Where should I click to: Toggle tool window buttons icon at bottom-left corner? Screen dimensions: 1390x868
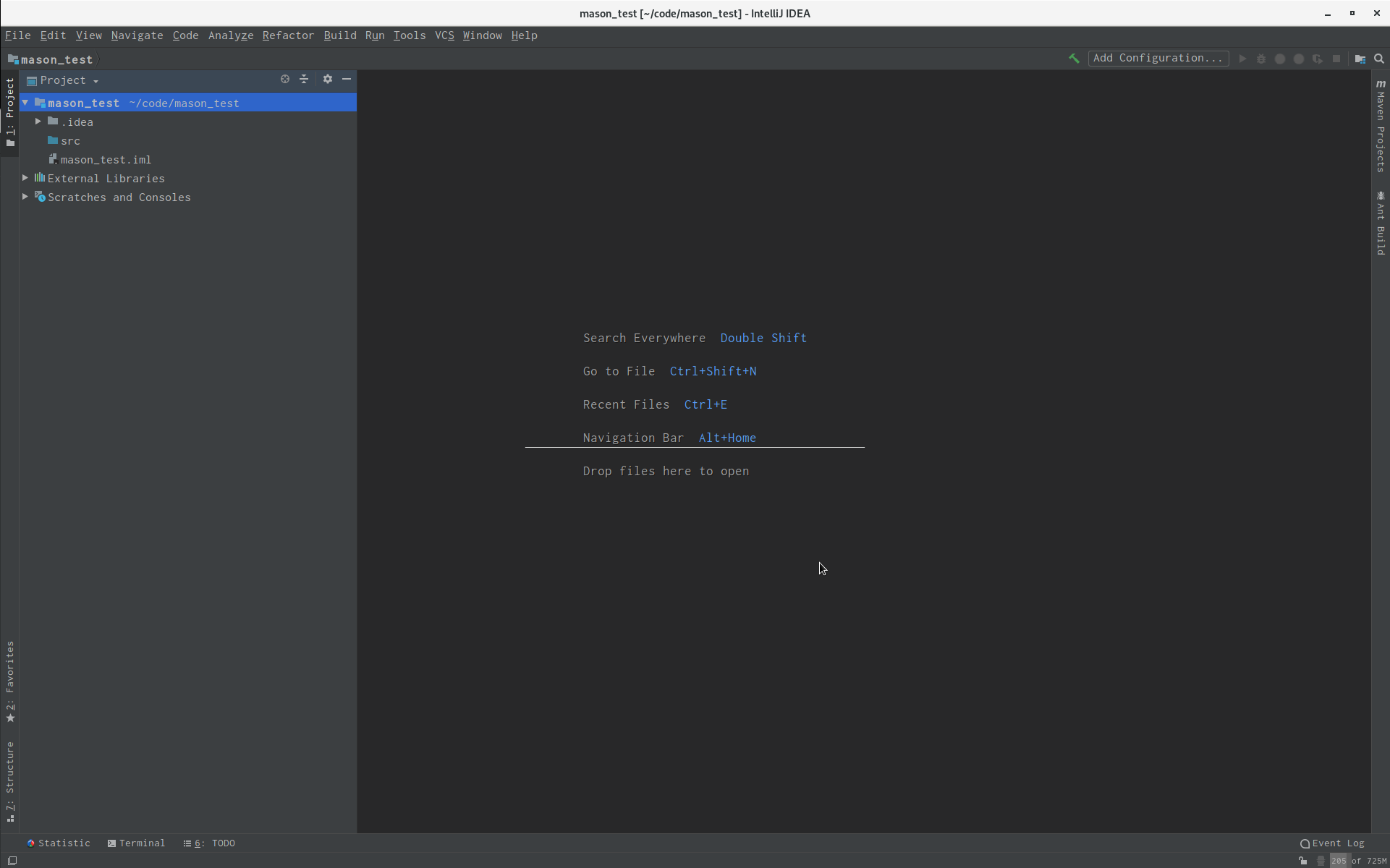pyautogui.click(x=12, y=861)
